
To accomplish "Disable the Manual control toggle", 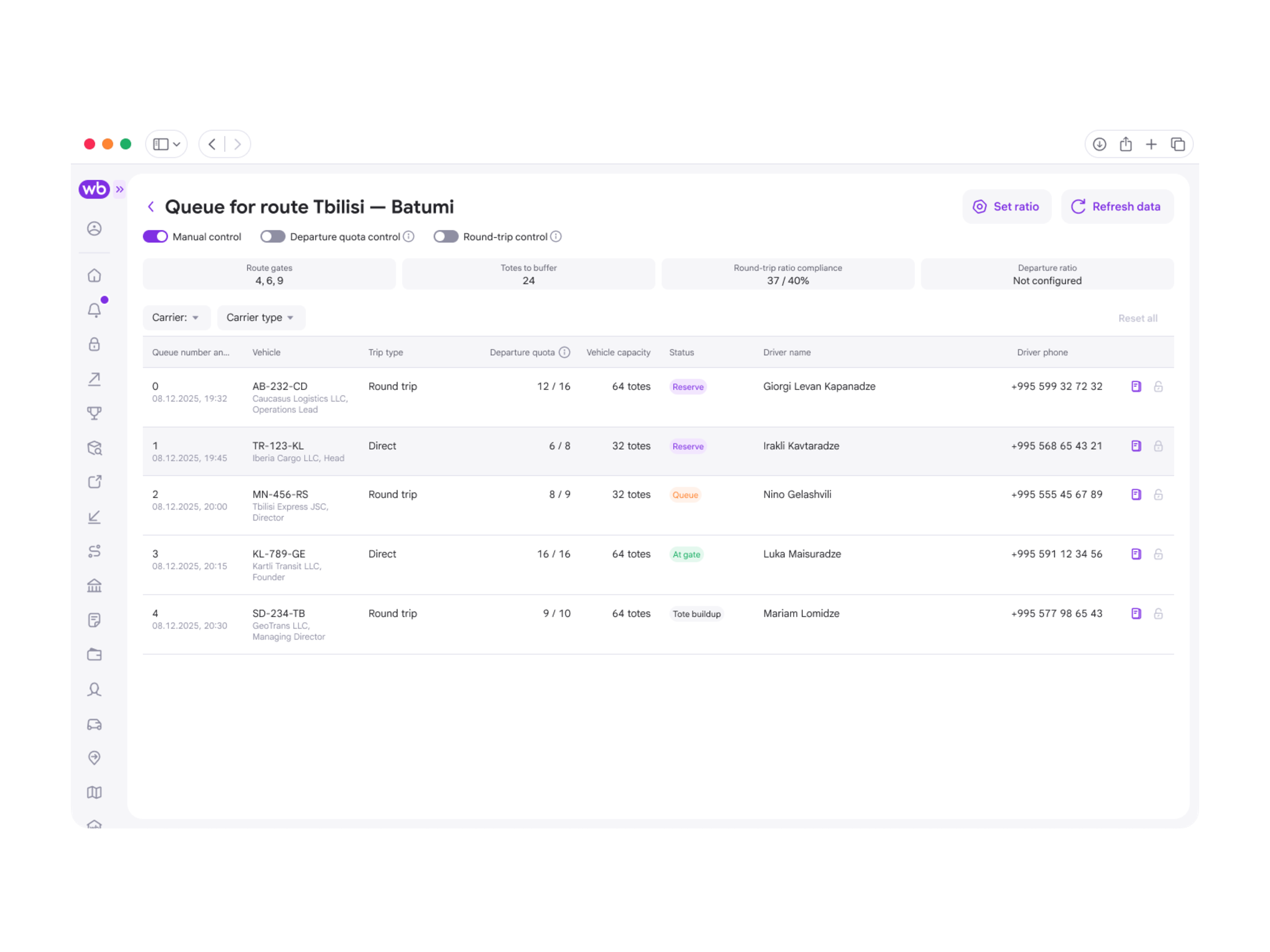I will coord(155,237).
